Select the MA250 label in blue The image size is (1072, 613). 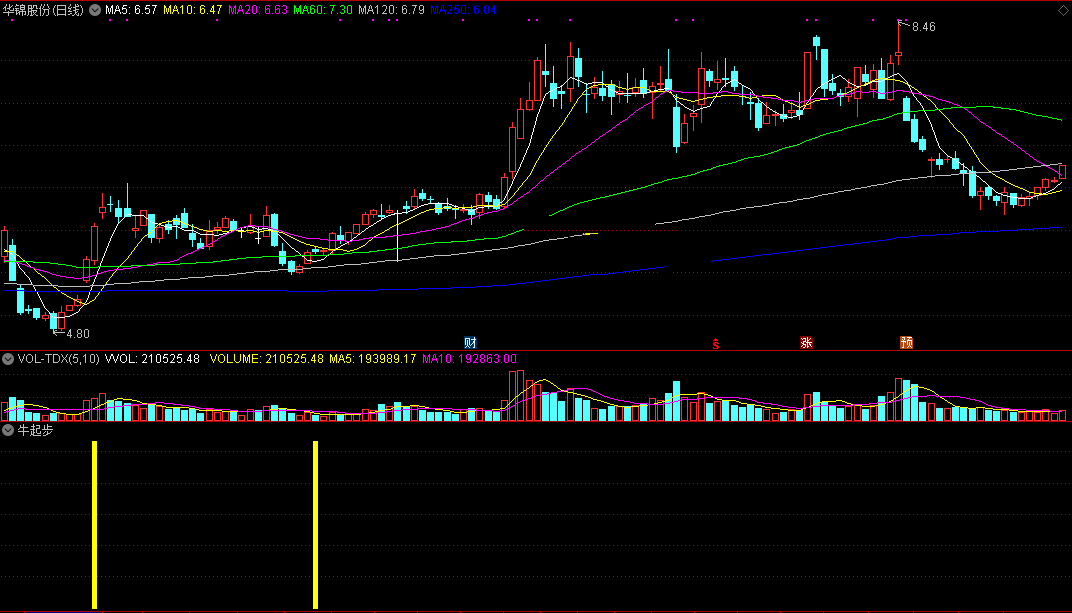(463, 10)
